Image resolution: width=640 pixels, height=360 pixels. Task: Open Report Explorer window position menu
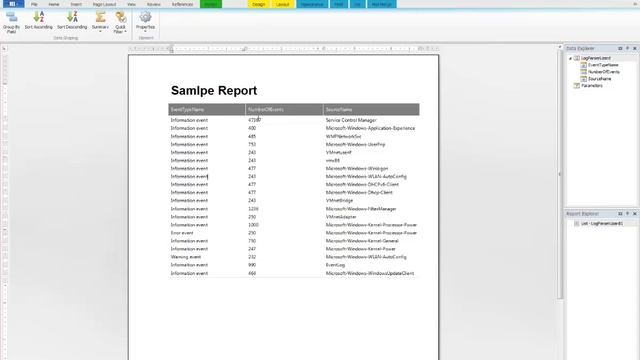[x=620, y=213]
